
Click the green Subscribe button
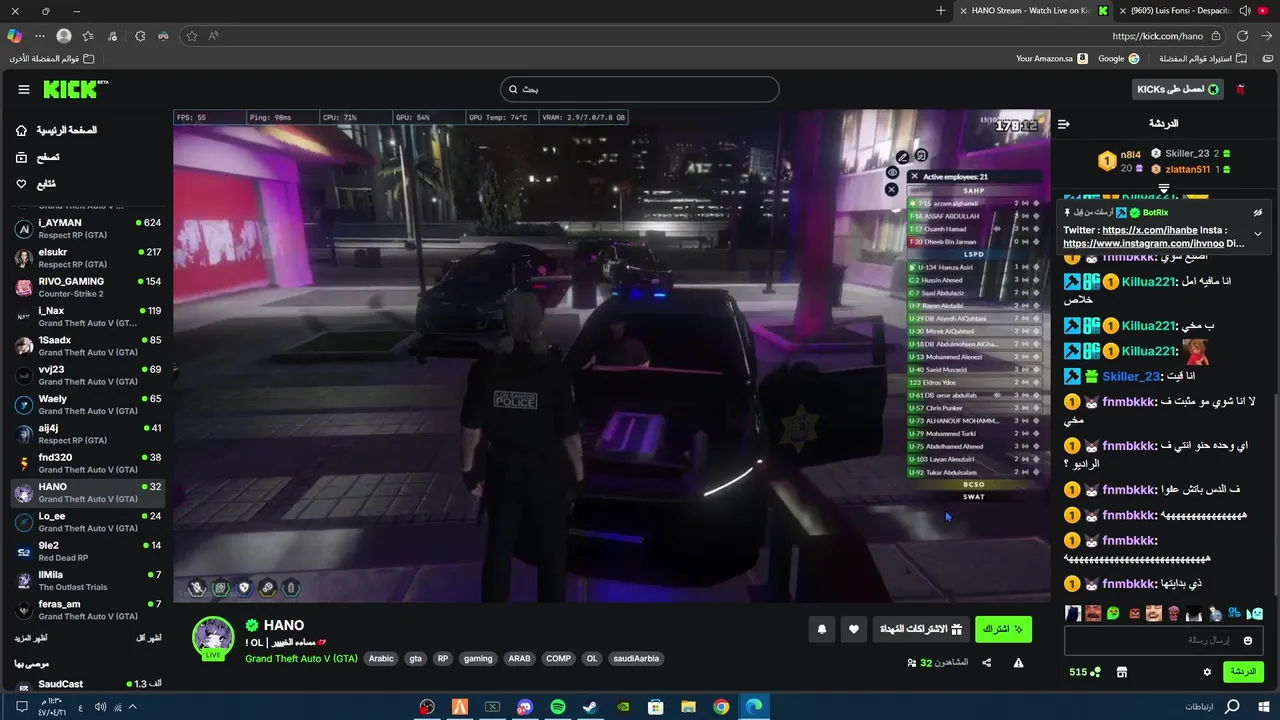tap(1003, 629)
